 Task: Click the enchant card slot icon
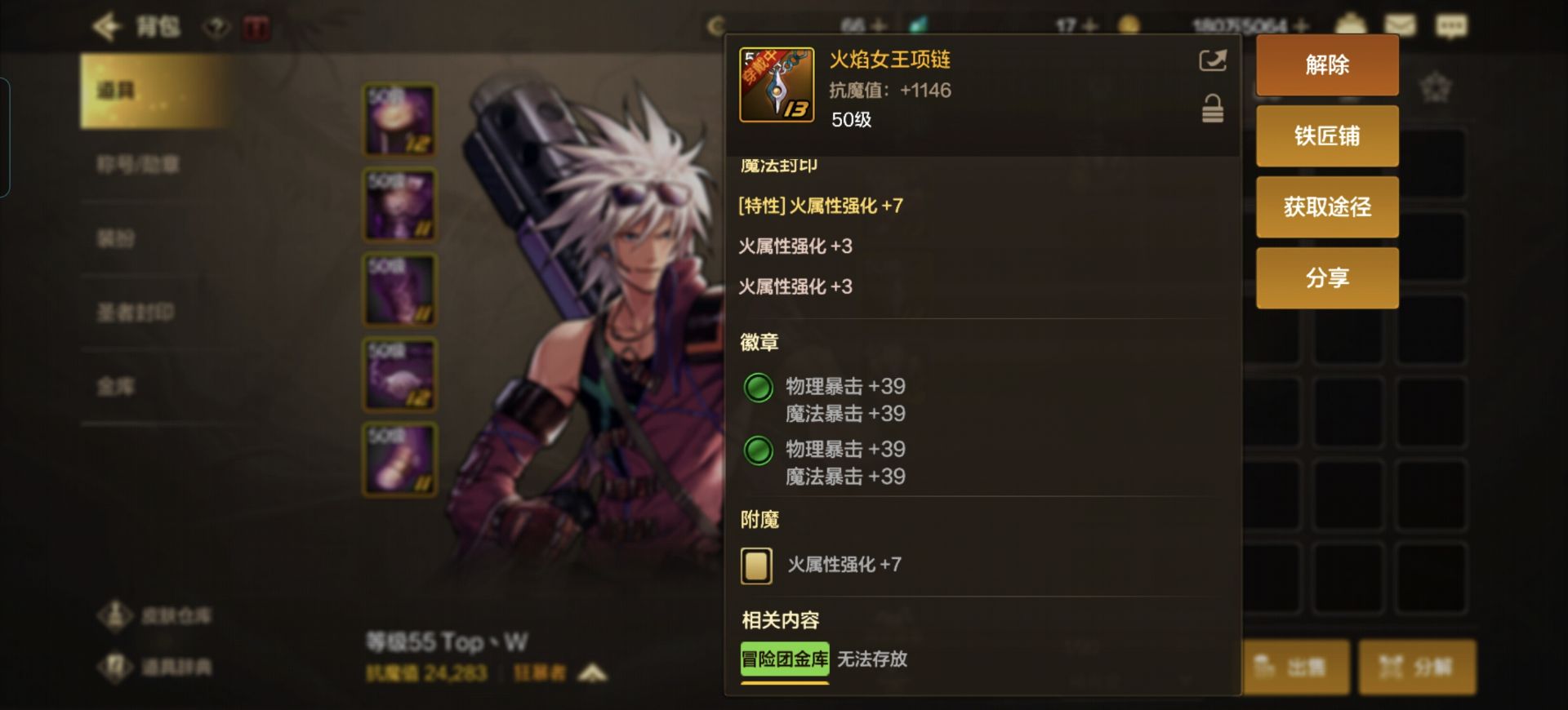pos(756,566)
